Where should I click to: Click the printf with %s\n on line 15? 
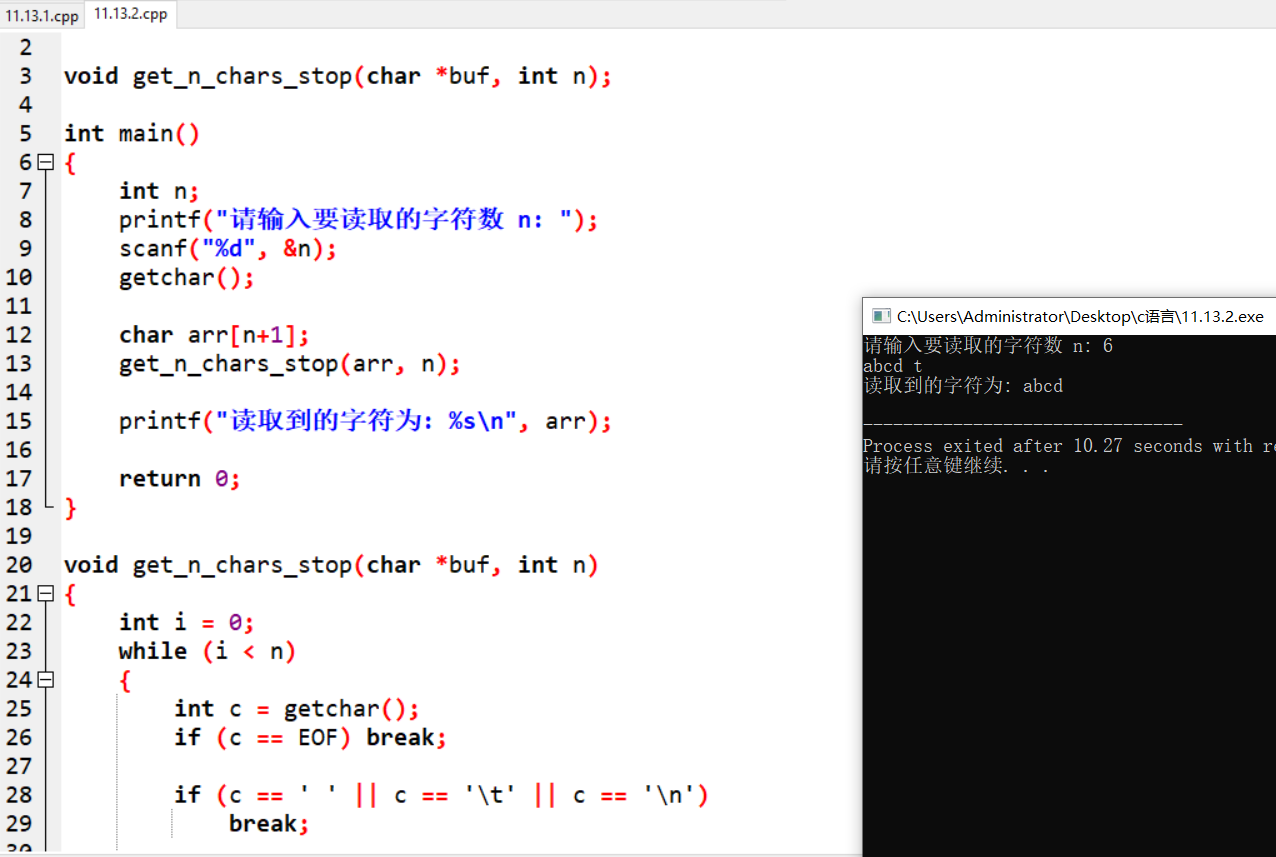click(365, 421)
